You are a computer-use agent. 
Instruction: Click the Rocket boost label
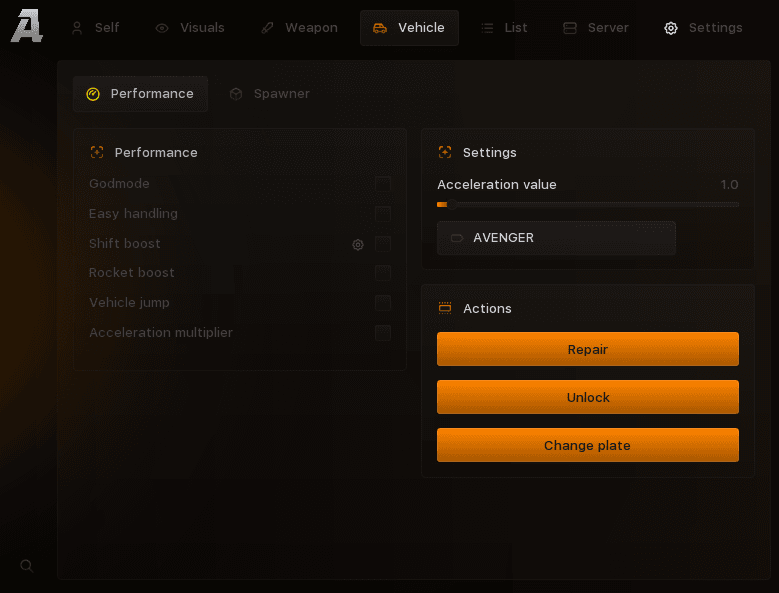pyautogui.click(x=132, y=273)
